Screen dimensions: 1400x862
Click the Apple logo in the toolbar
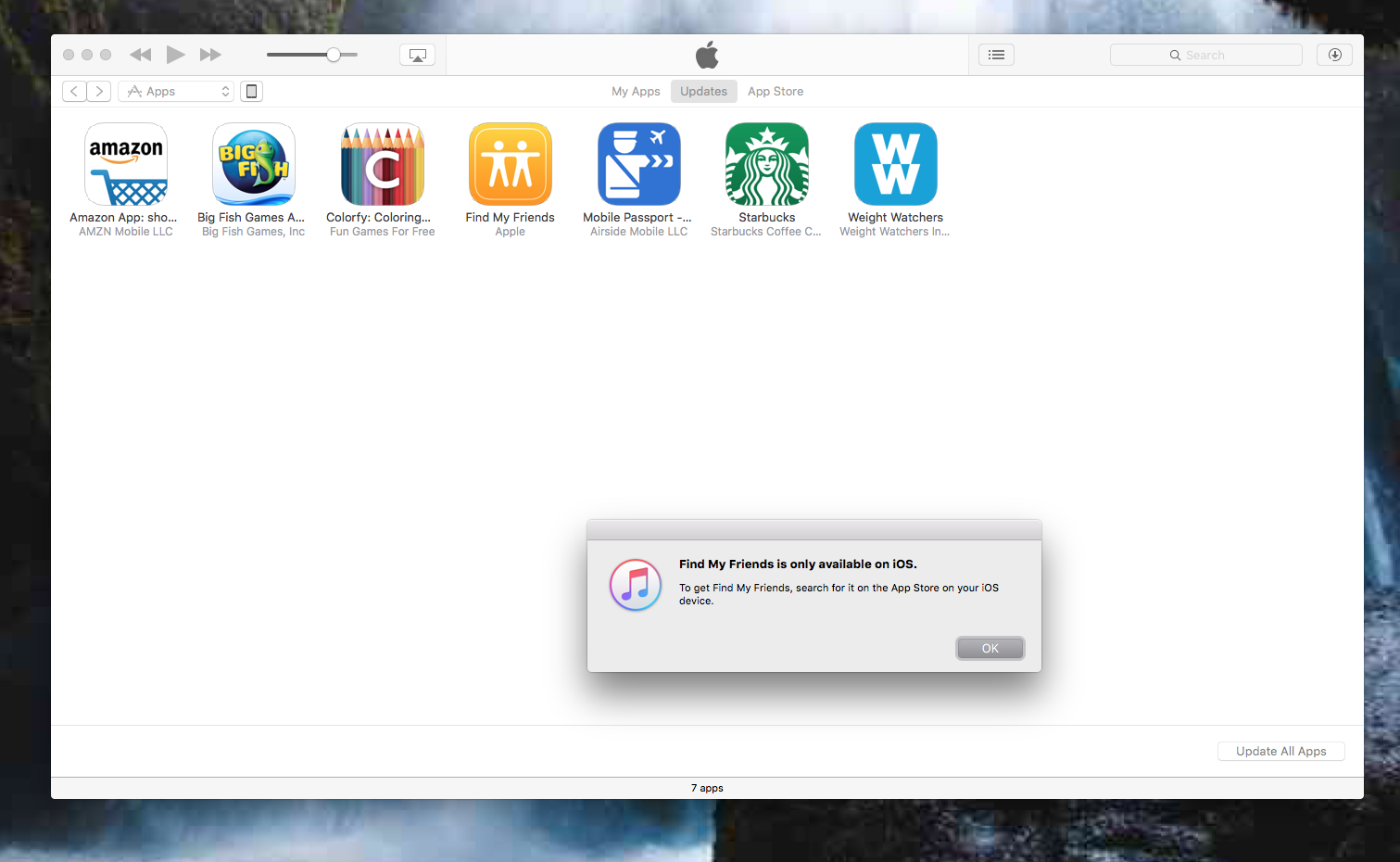707,55
